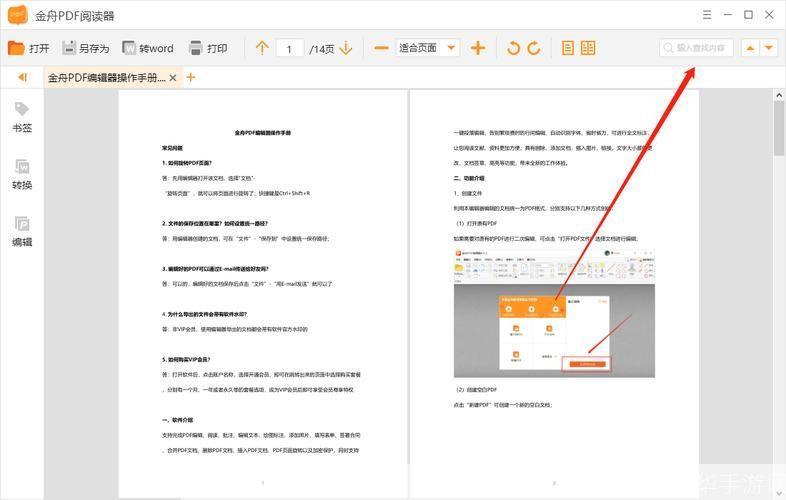Image resolution: width=786 pixels, height=500 pixels.
Task: Click the embedded screenshot on page two
Action: pyautogui.click(x=554, y=312)
